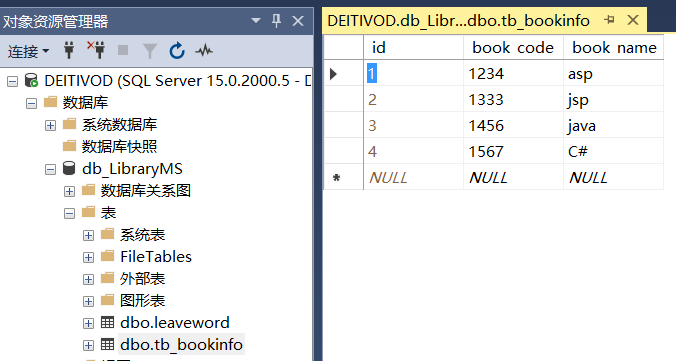Click the dbo.leaveword table icon

pyautogui.click(x=107, y=322)
